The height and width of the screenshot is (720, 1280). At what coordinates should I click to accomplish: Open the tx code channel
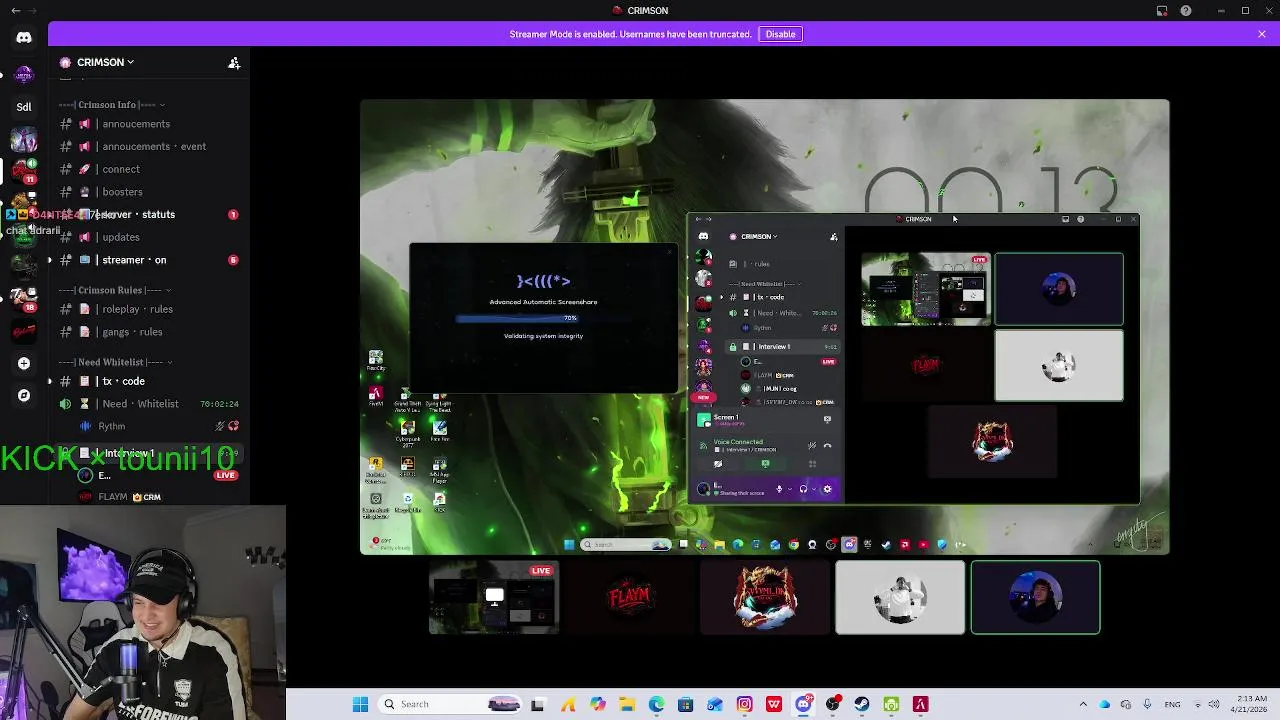pos(148,381)
